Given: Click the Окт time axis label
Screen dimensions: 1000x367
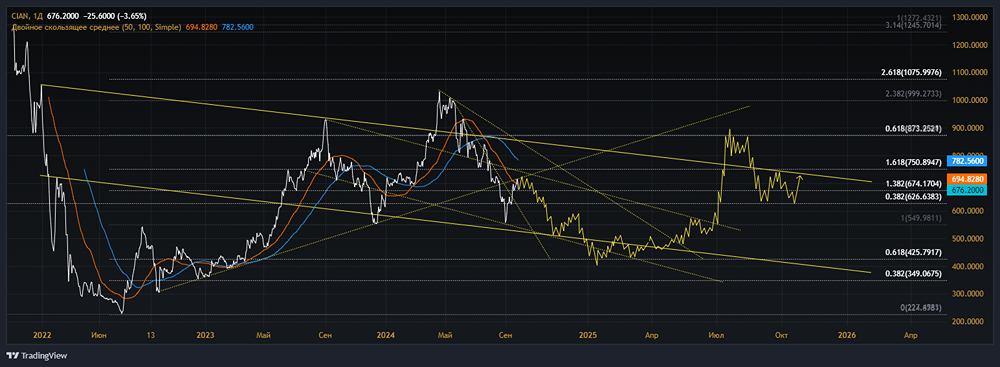Looking at the screenshot, I should tap(780, 334).
